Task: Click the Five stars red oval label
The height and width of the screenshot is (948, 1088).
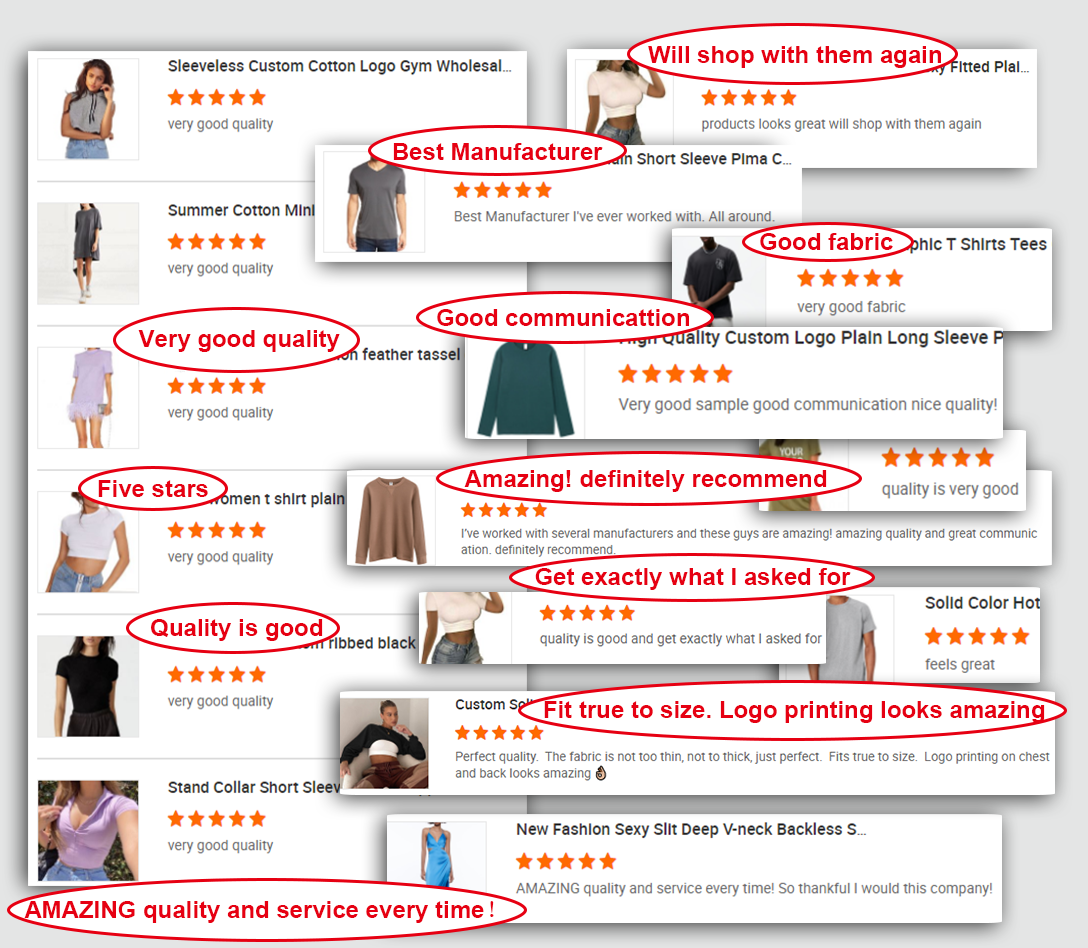Action: [x=153, y=489]
